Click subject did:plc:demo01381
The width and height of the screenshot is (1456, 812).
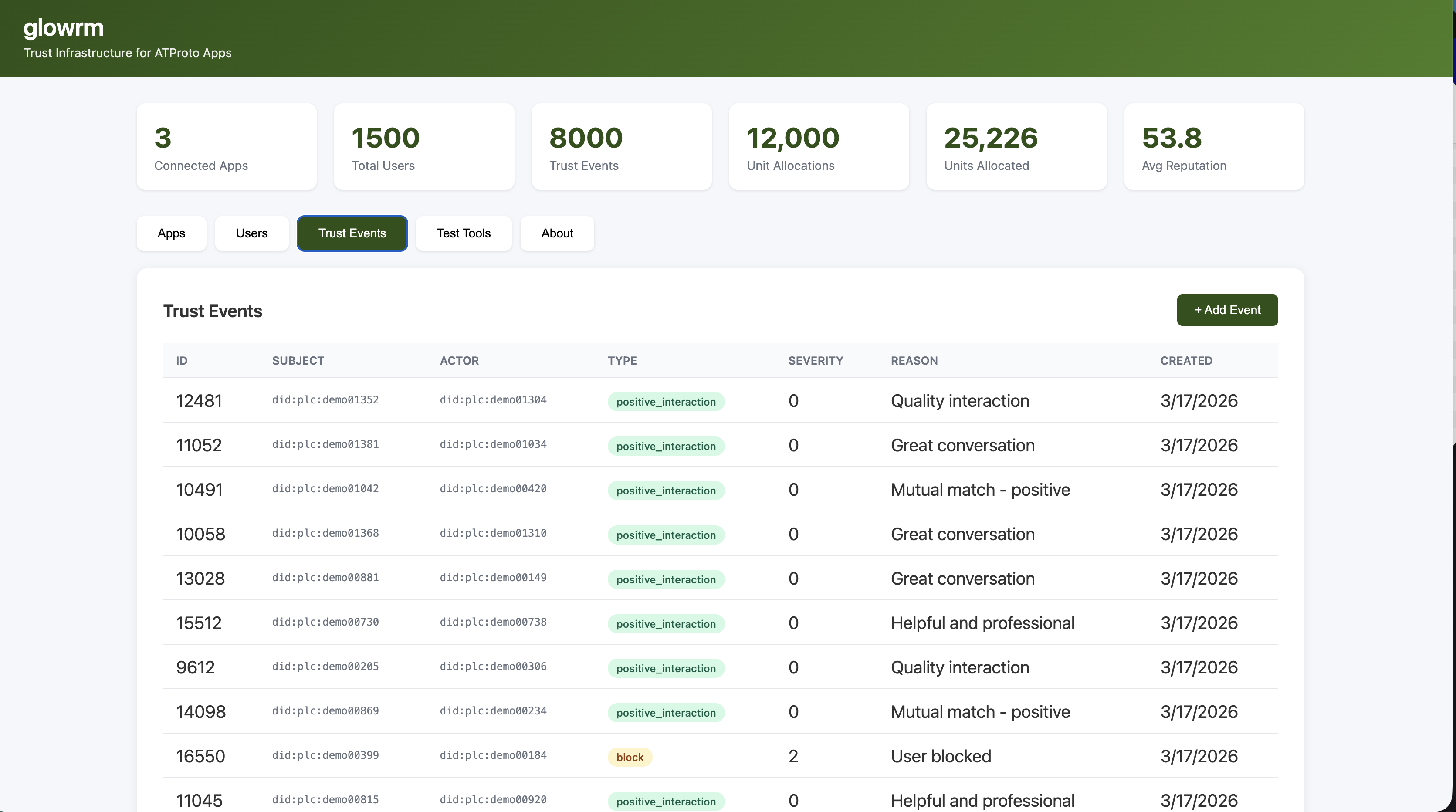pos(325,444)
